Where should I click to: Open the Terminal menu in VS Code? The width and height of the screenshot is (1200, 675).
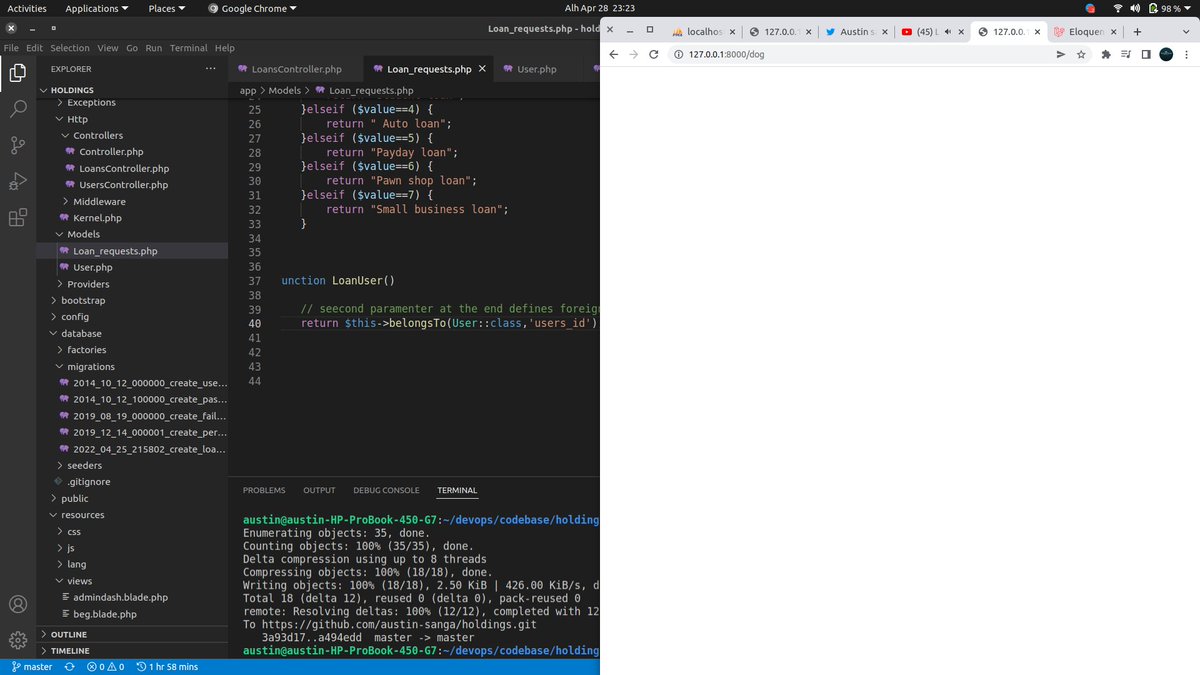(188, 48)
